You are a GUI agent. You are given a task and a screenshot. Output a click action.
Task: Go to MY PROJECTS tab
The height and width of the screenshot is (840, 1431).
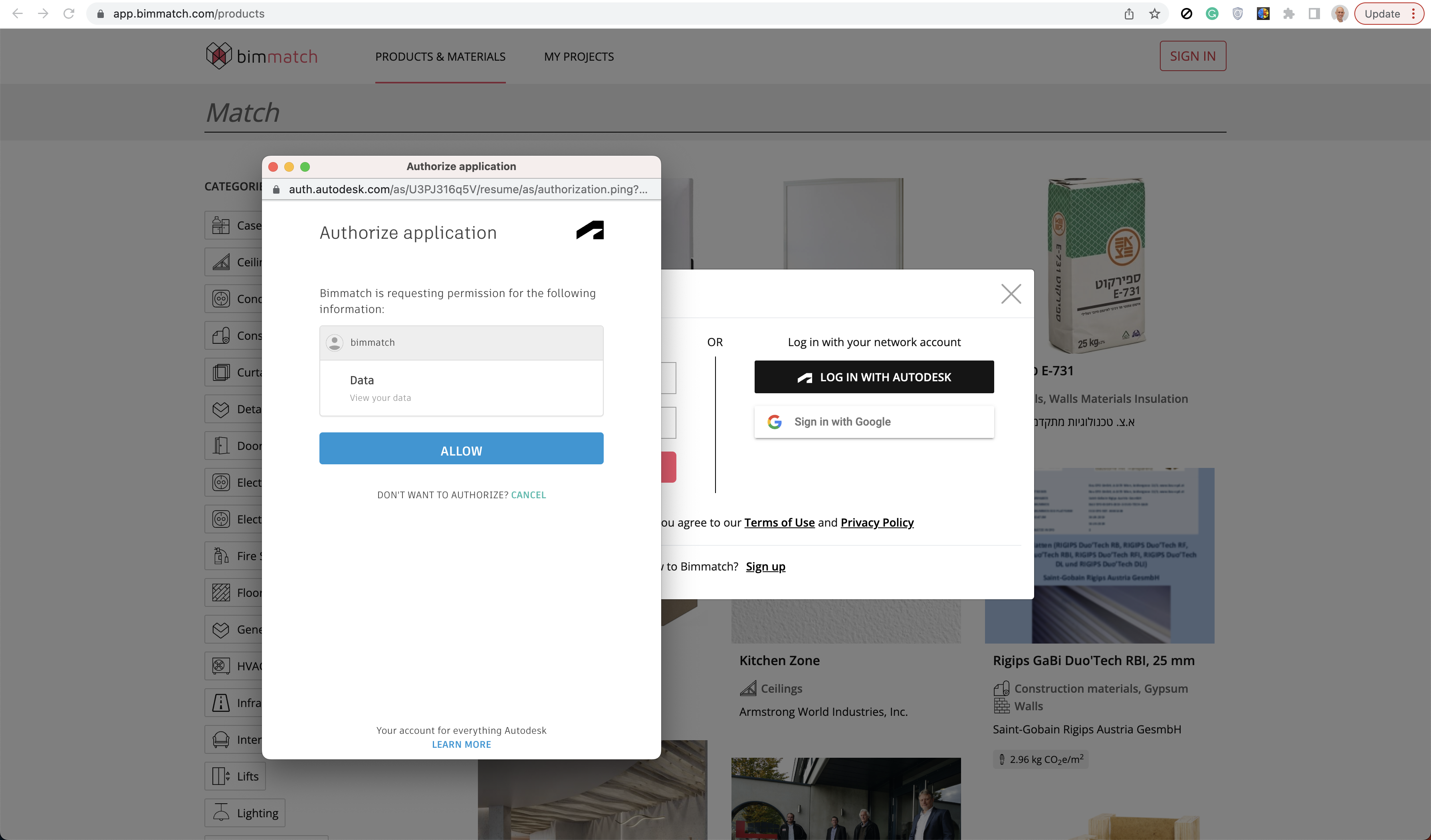(x=579, y=57)
